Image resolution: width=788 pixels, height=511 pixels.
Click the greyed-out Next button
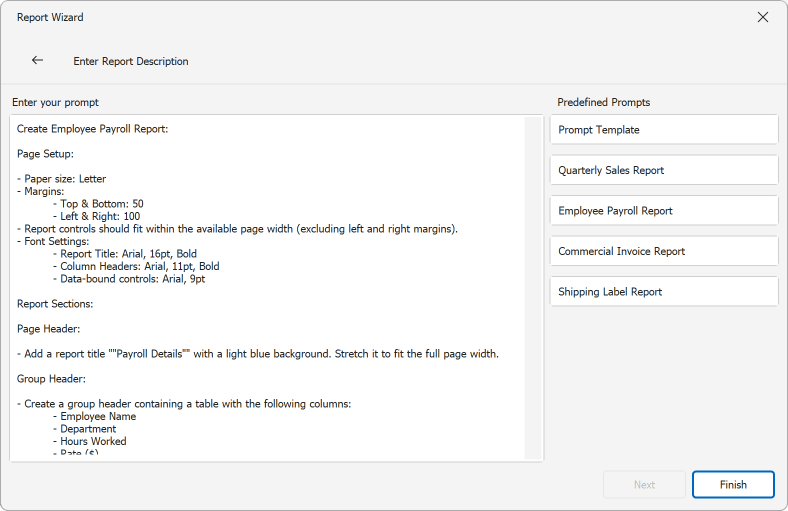(x=644, y=485)
